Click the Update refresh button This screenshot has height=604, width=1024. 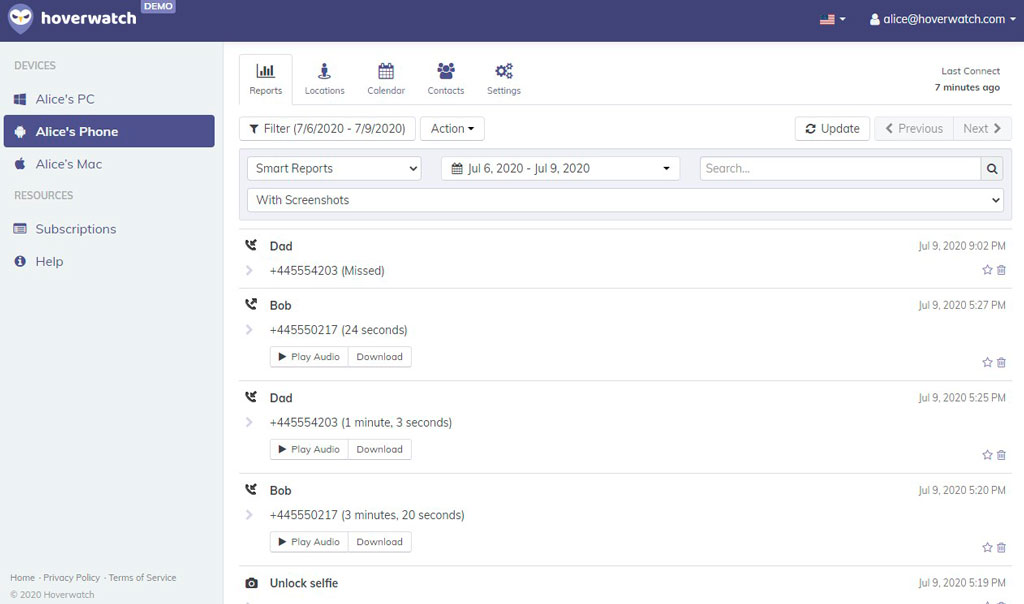(x=832, y=129)
